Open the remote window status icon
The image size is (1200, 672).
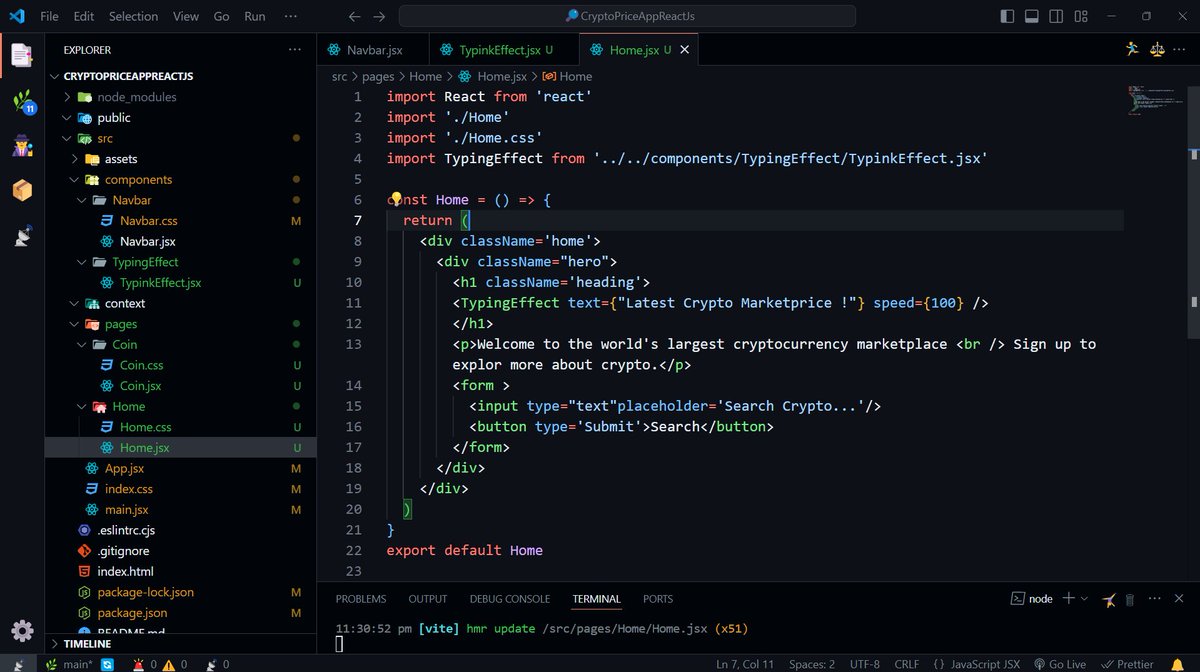tap(17, 664)
